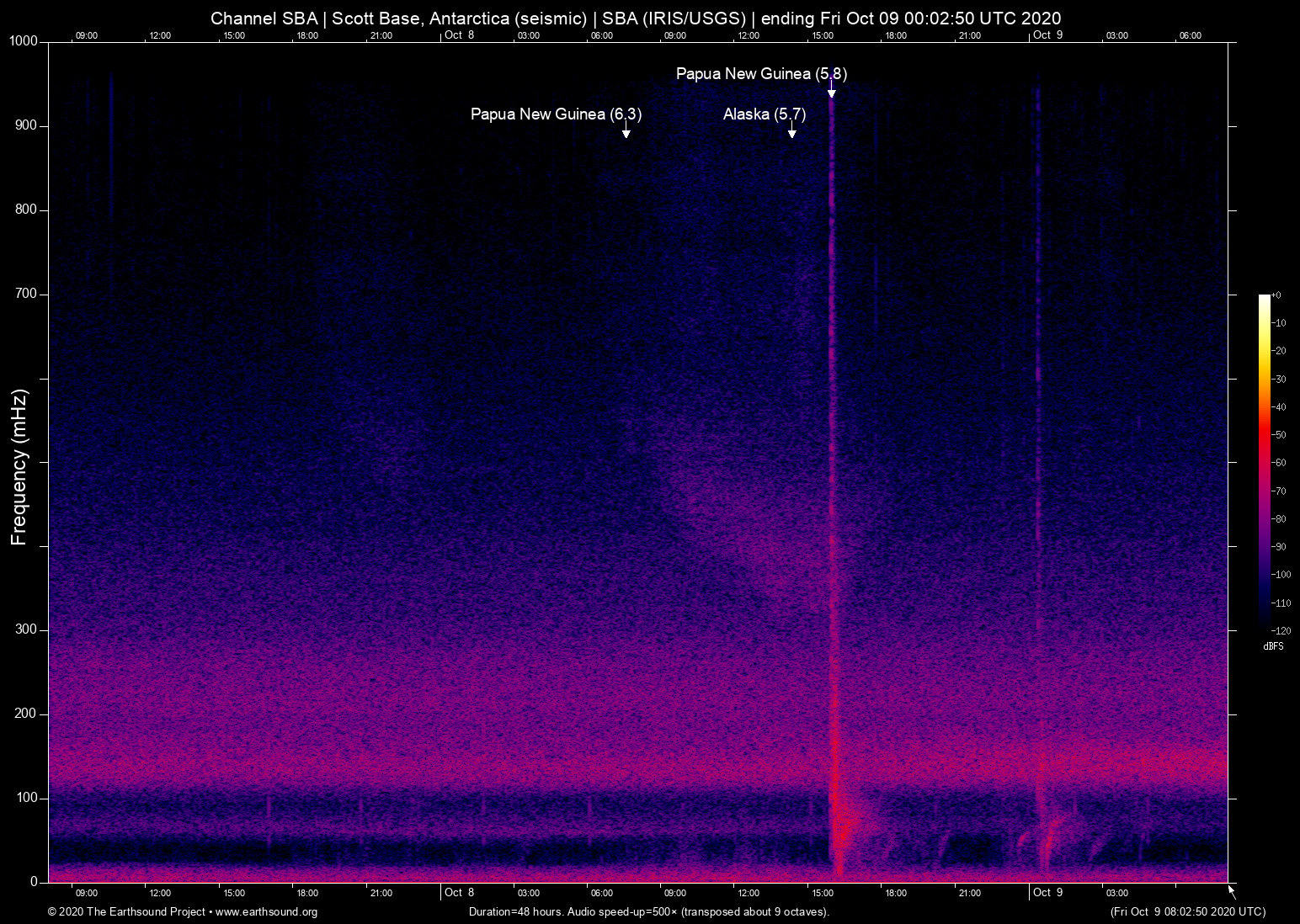Click the Fri Oct 9 08:02:50 timestamp
The height and width of the screenshot is (924, 1300).
pos(1187,912)
